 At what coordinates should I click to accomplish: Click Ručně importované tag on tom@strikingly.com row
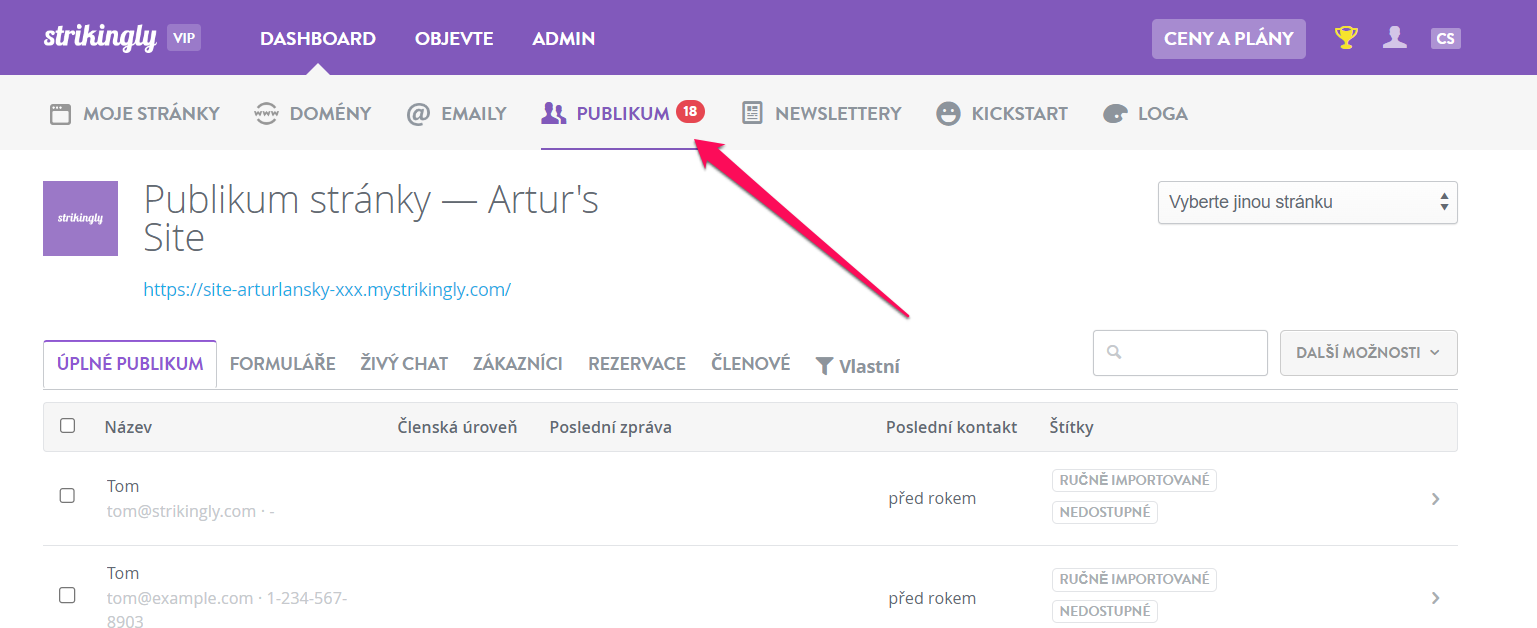1134,480
